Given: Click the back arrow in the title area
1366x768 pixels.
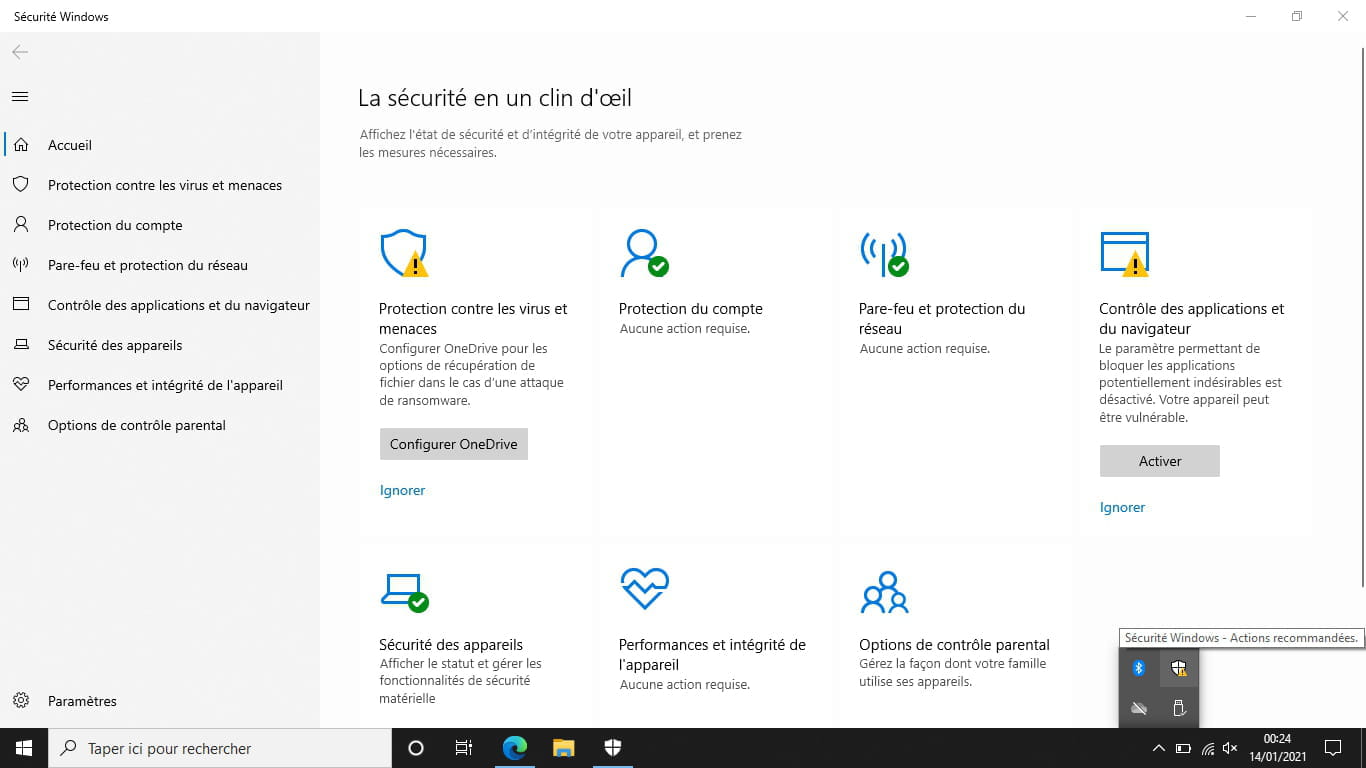Looking at the screenshot, I should pos(20,52).
